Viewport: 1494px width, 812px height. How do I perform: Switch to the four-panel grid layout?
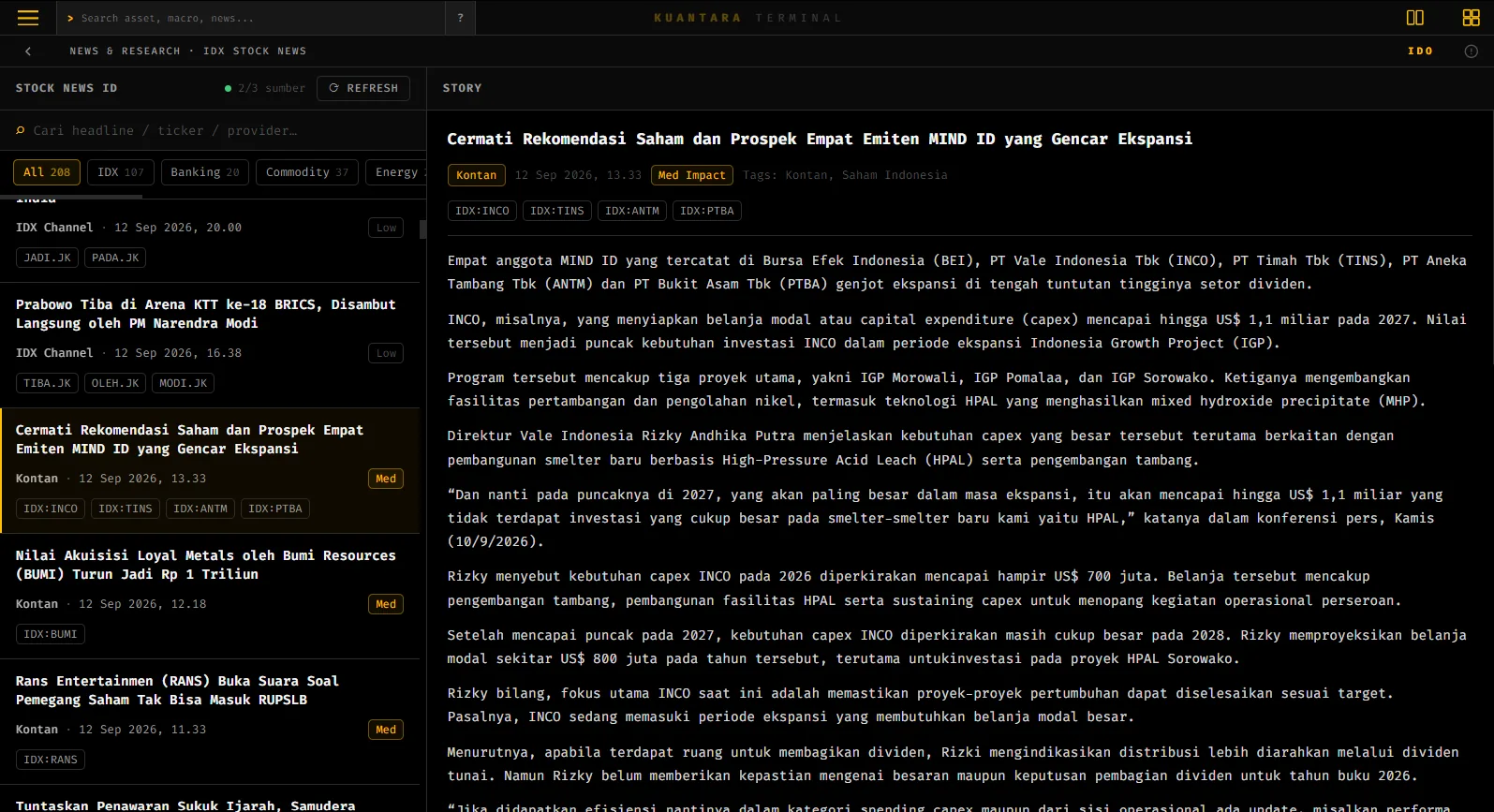(x=1472, y=18)
